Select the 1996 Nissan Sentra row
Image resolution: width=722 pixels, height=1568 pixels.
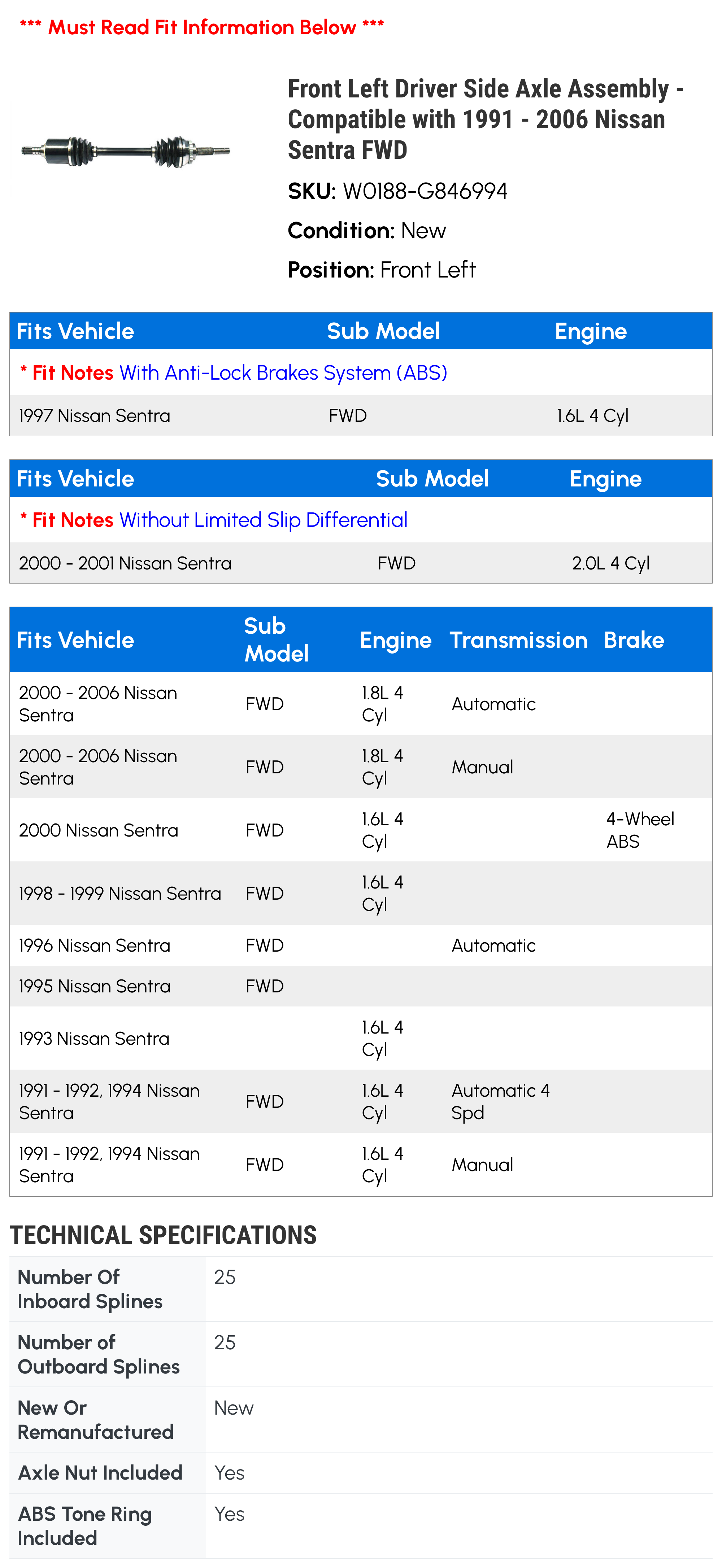(361, 945)
